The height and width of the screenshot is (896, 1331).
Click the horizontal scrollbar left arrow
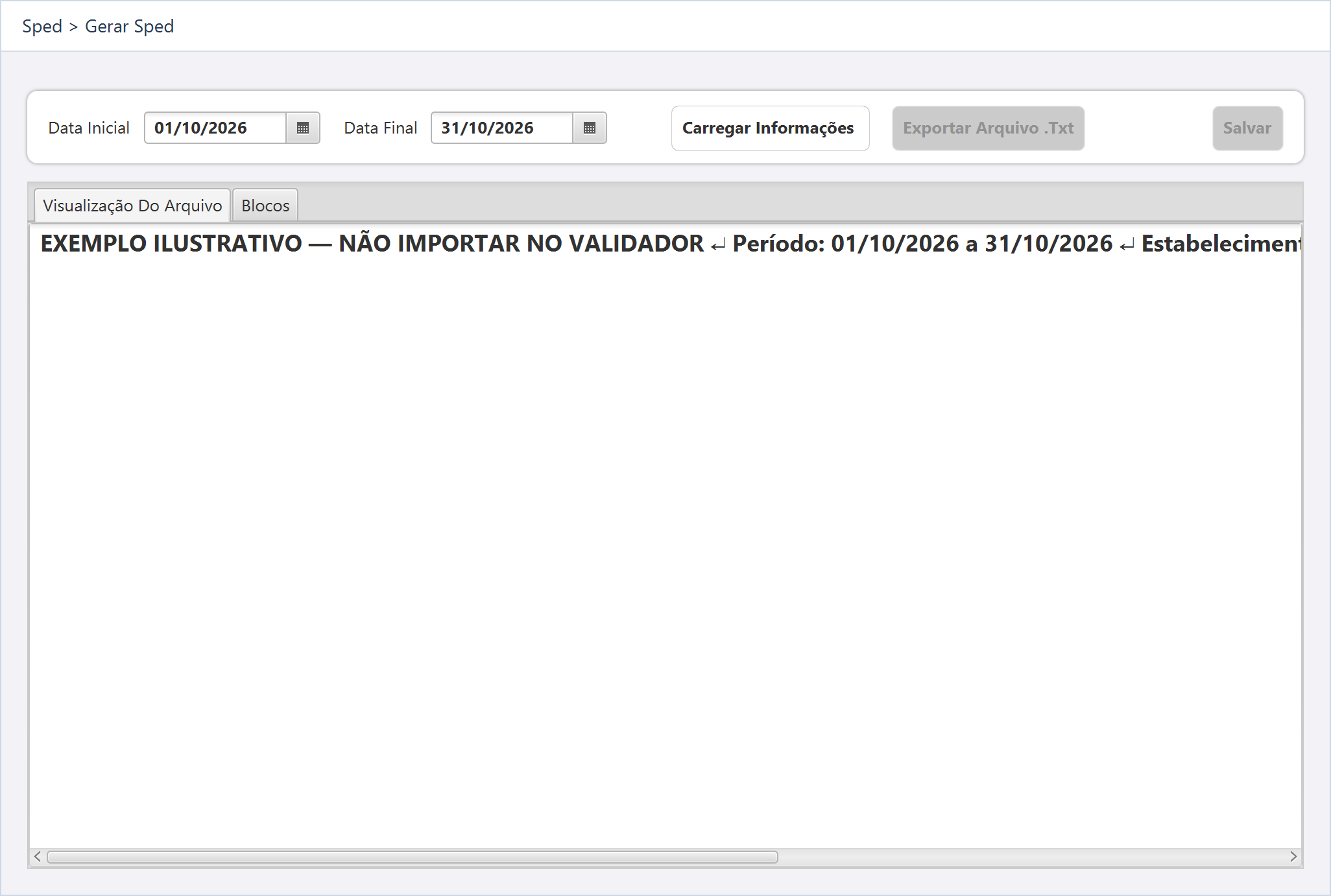click(38, 856)
